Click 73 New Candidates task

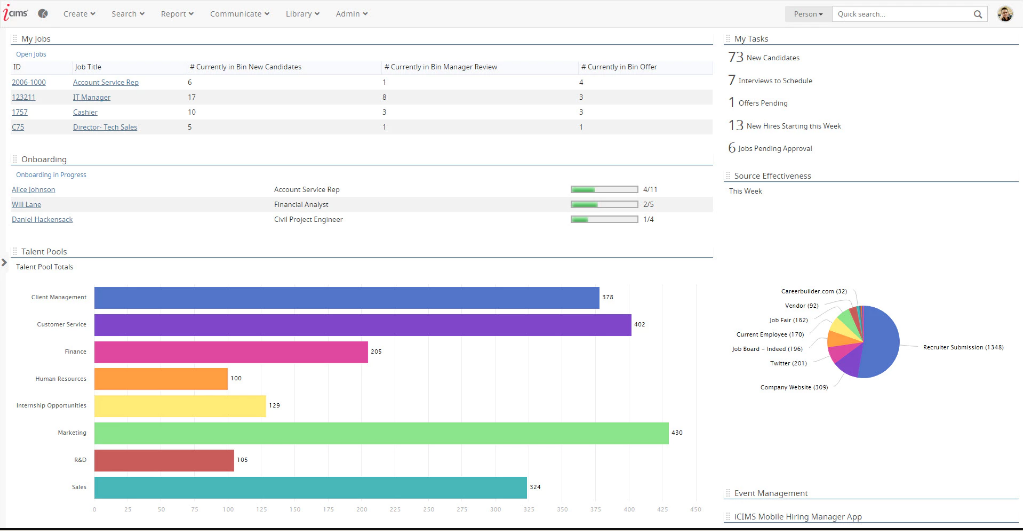(x=765, y=58)
